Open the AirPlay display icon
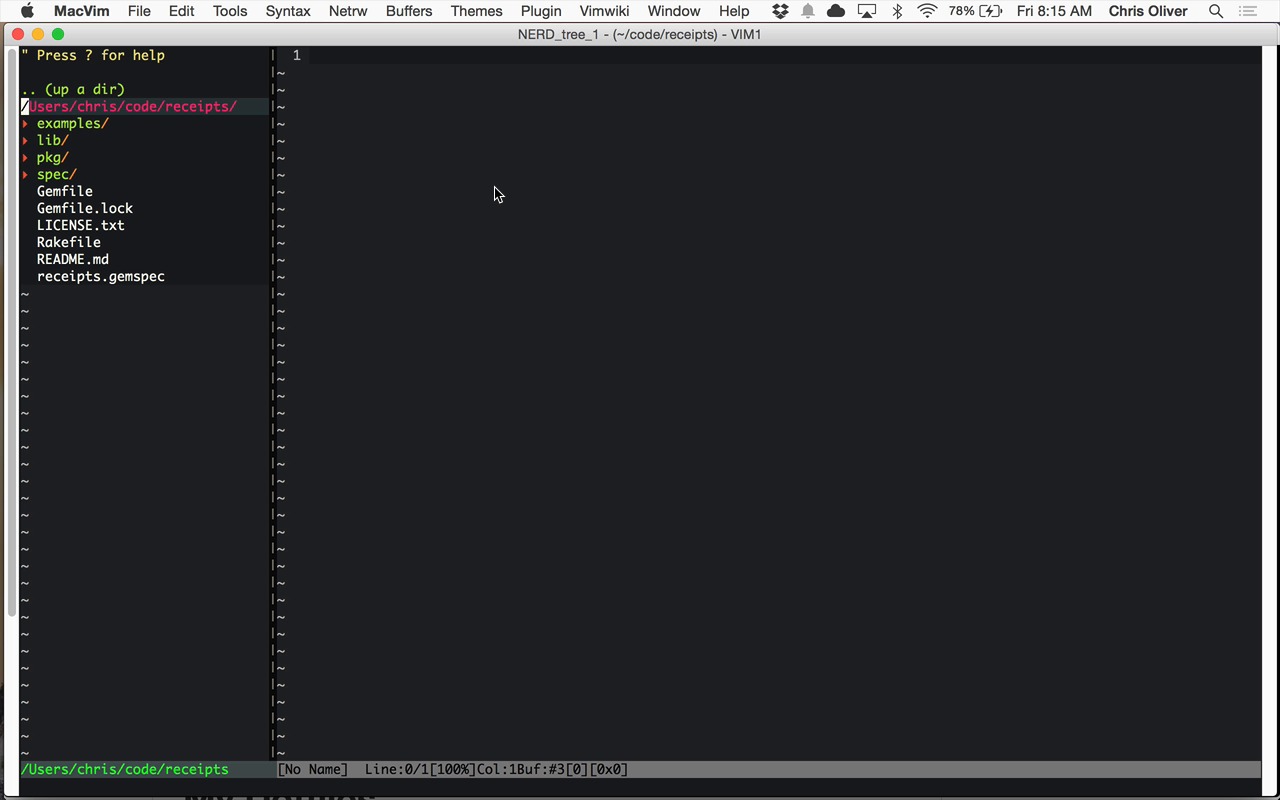This screenshot has height=800, width=1280. 867,11
